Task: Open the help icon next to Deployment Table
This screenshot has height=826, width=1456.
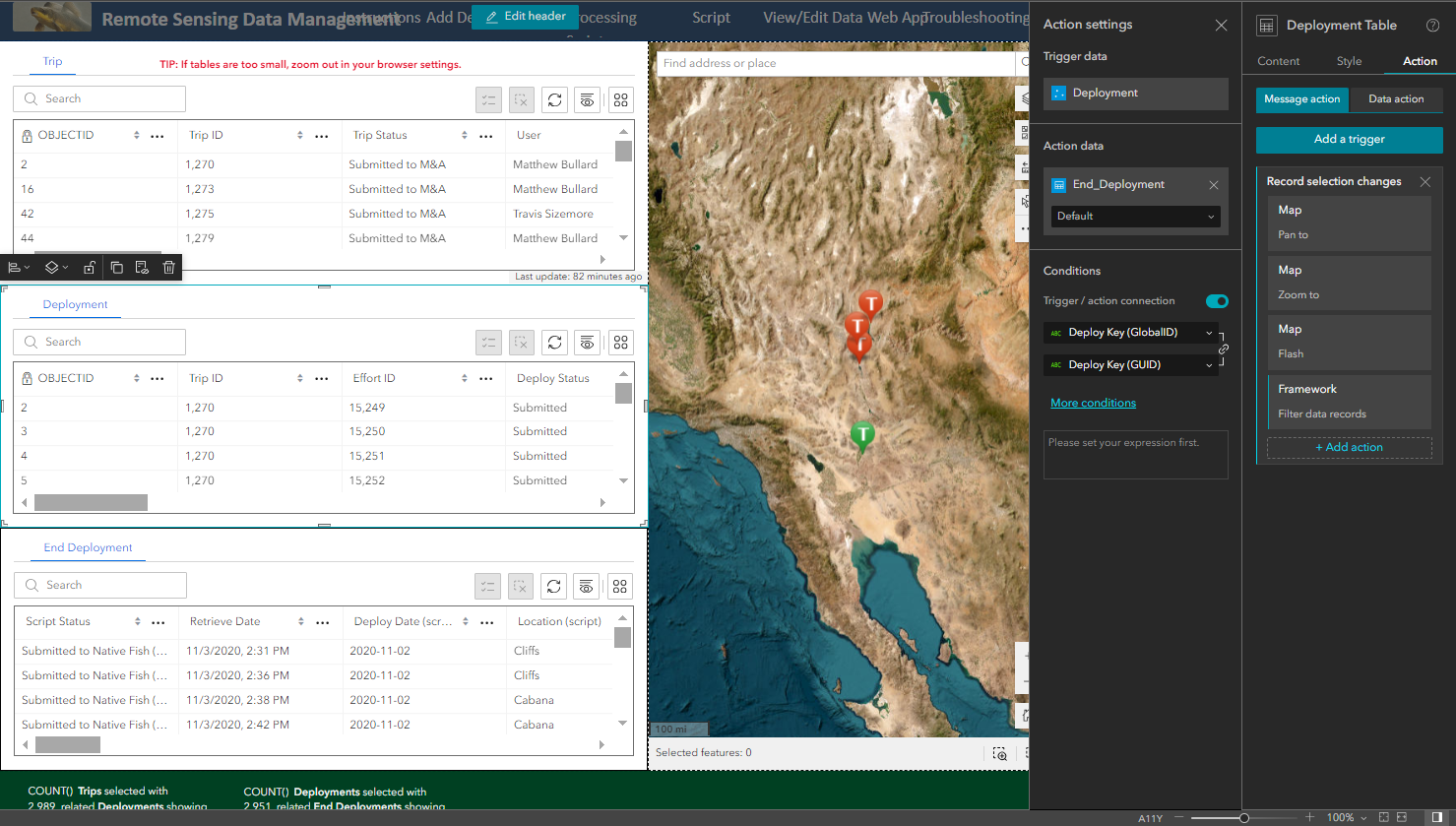Action: coord(1432,26)
